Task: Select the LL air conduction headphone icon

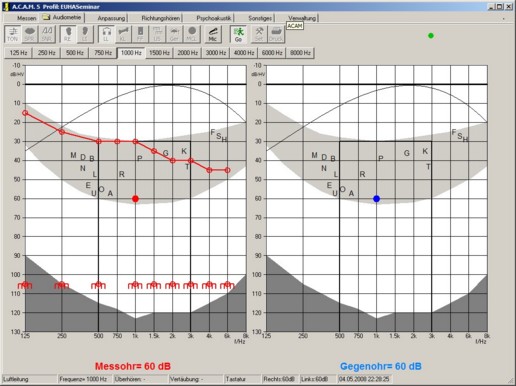Action: [x=106, y=34]
